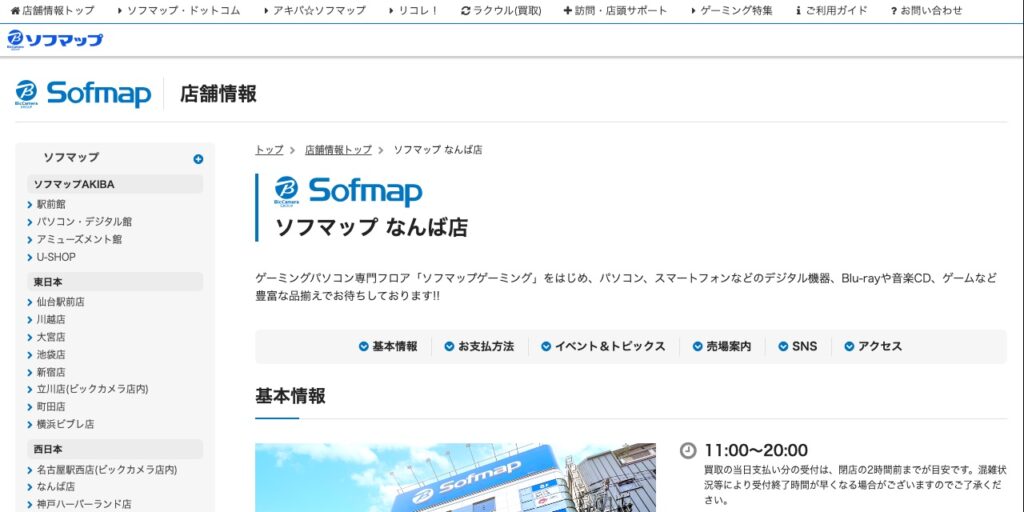Viewport: 1024px width, 512px height.
Task: Open アミューズメント館 in sidebar
Action: tap(79, 240)
